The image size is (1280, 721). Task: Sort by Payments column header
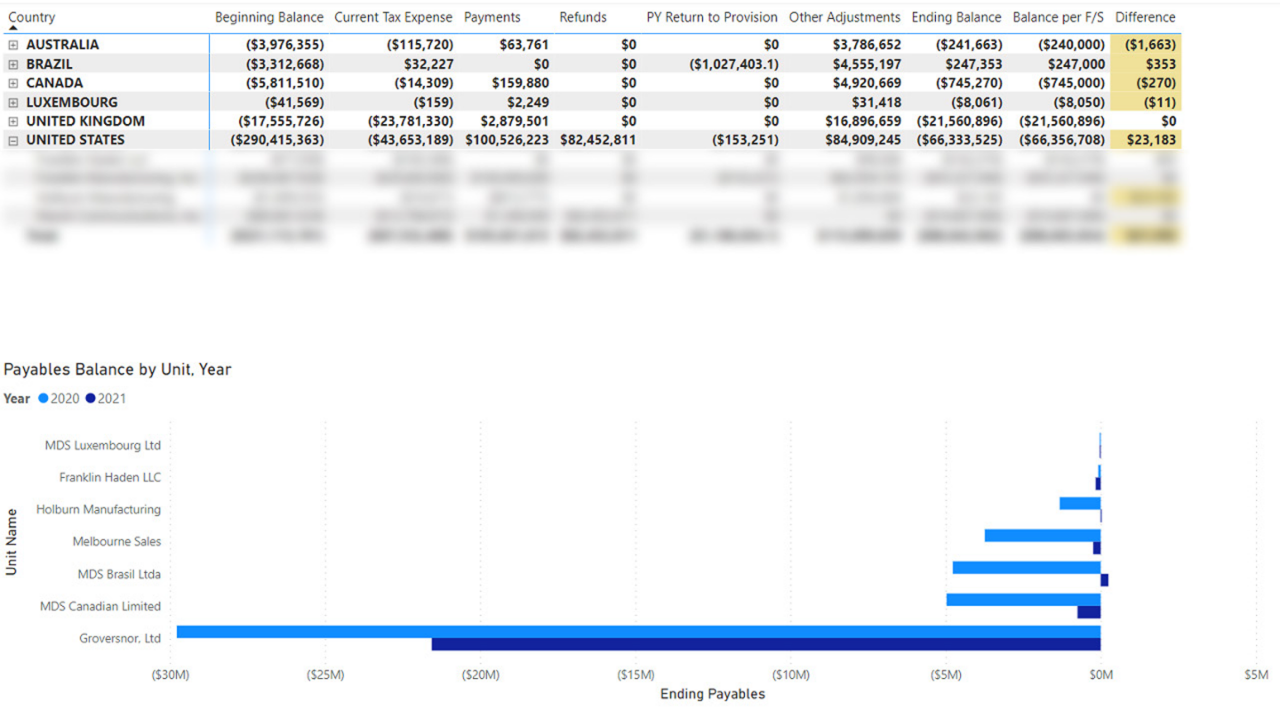(492, 17)
